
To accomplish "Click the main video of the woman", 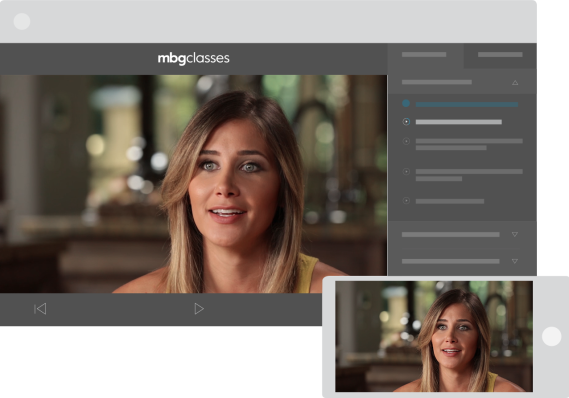I will pos(193,184).
